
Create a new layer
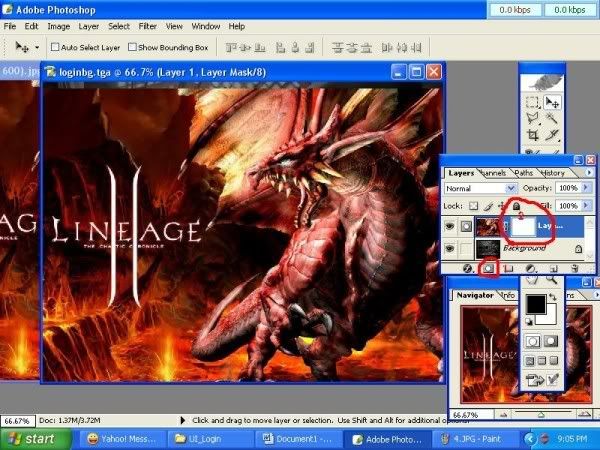[x=554, y=269]
